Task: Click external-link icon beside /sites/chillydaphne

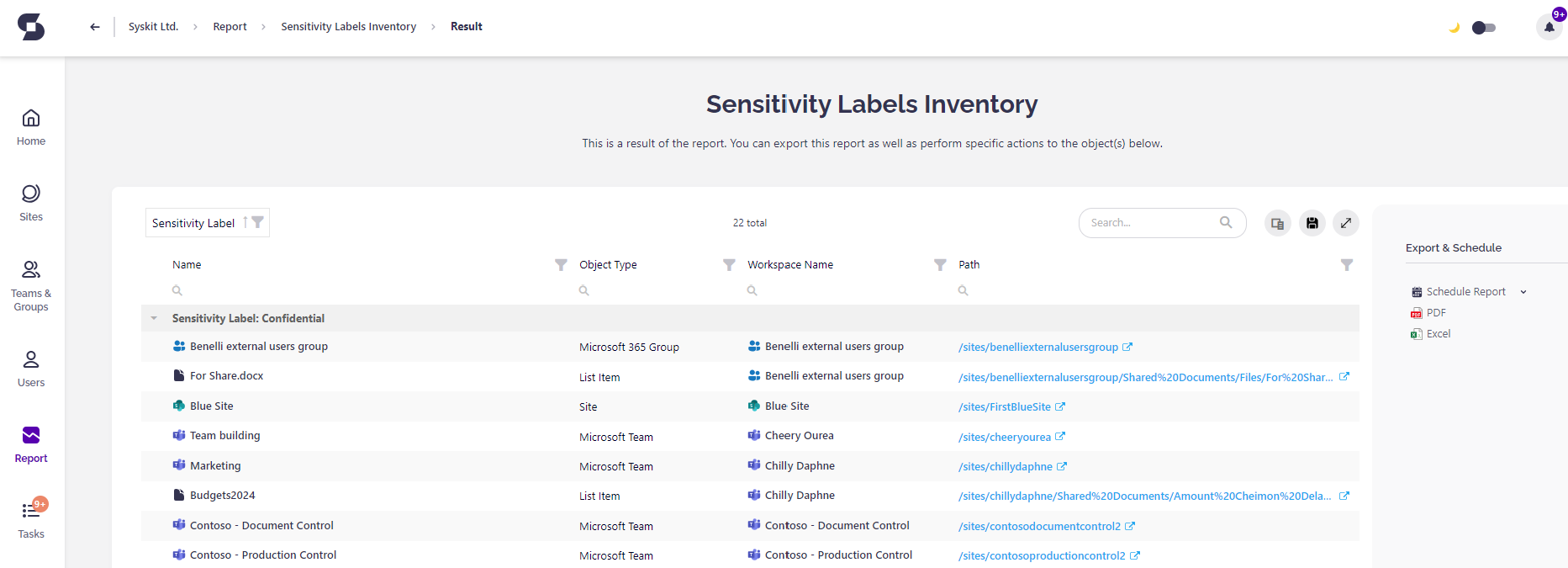Action: tap(1062, 466)
